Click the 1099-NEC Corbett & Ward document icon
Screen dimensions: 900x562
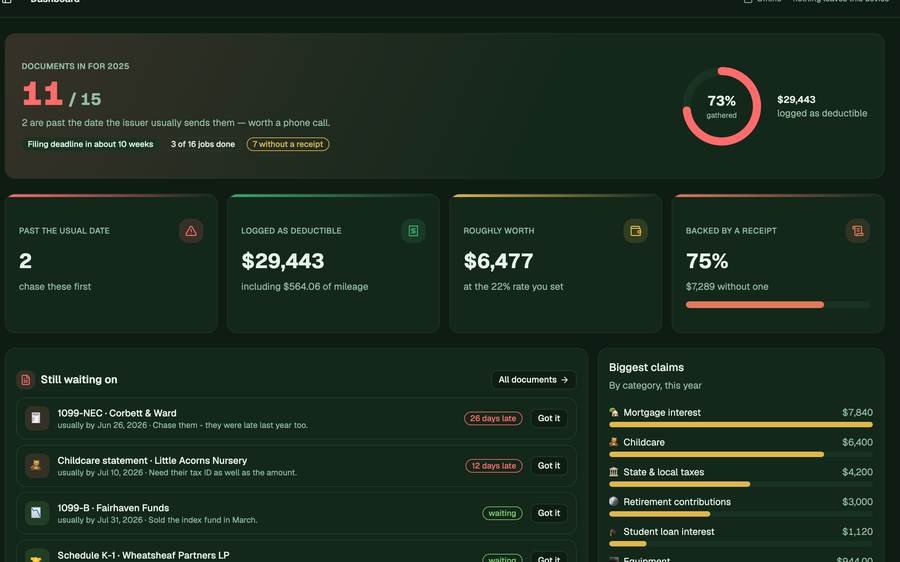tap(36, 418)
